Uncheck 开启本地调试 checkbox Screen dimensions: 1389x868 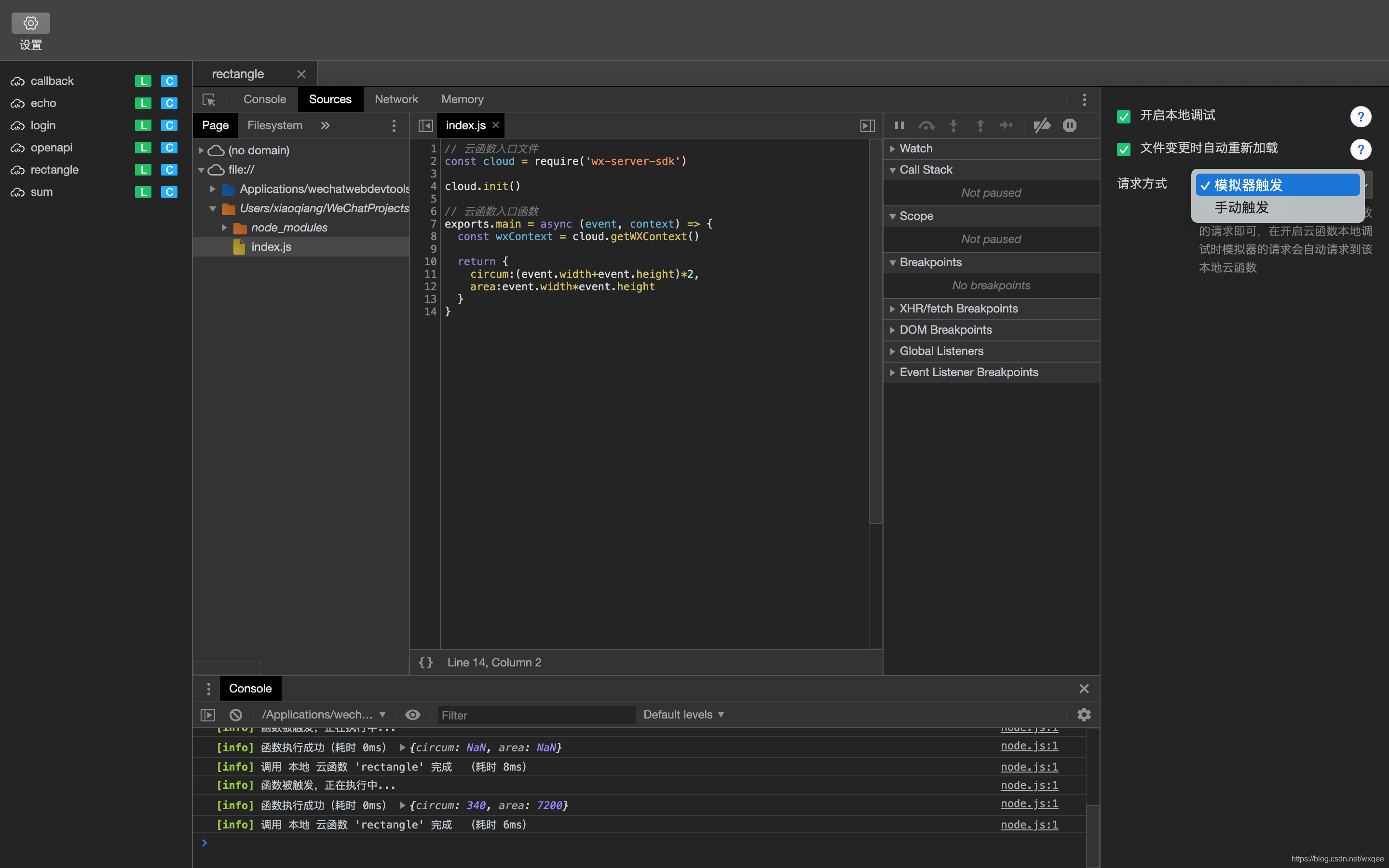click(x=1123, y=117)
